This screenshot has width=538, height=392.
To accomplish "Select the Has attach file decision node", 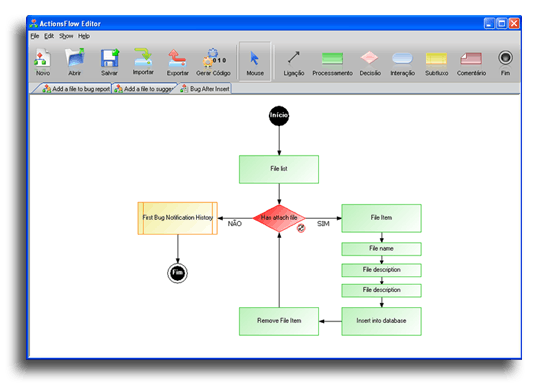I will pyautogui.click(x=279, y=218).
